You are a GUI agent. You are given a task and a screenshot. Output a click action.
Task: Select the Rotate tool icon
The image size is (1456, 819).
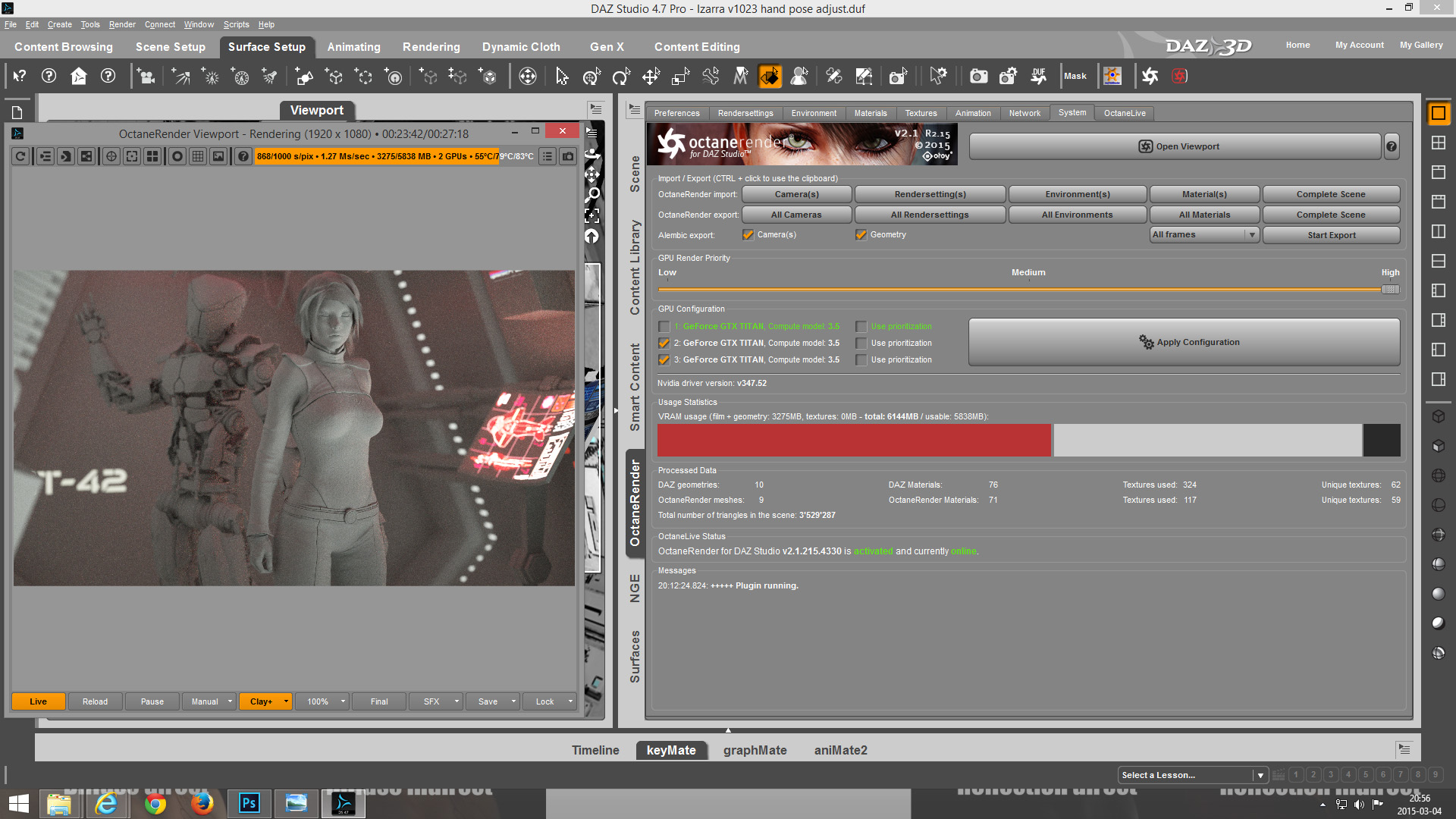620,76
